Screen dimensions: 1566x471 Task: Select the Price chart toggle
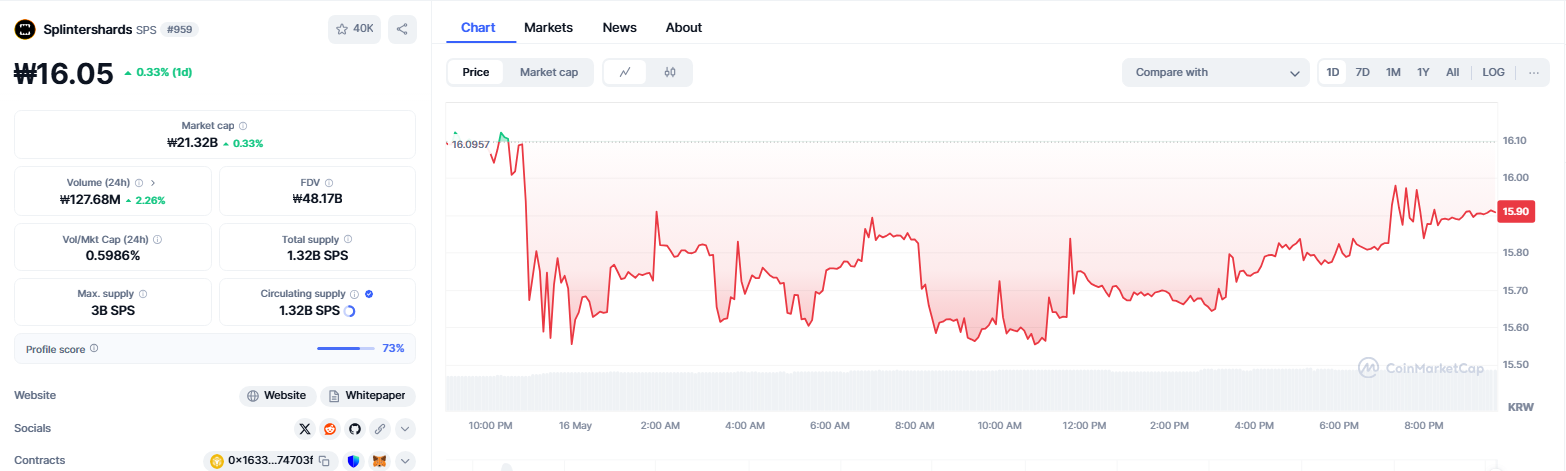[x=476, y=72]
